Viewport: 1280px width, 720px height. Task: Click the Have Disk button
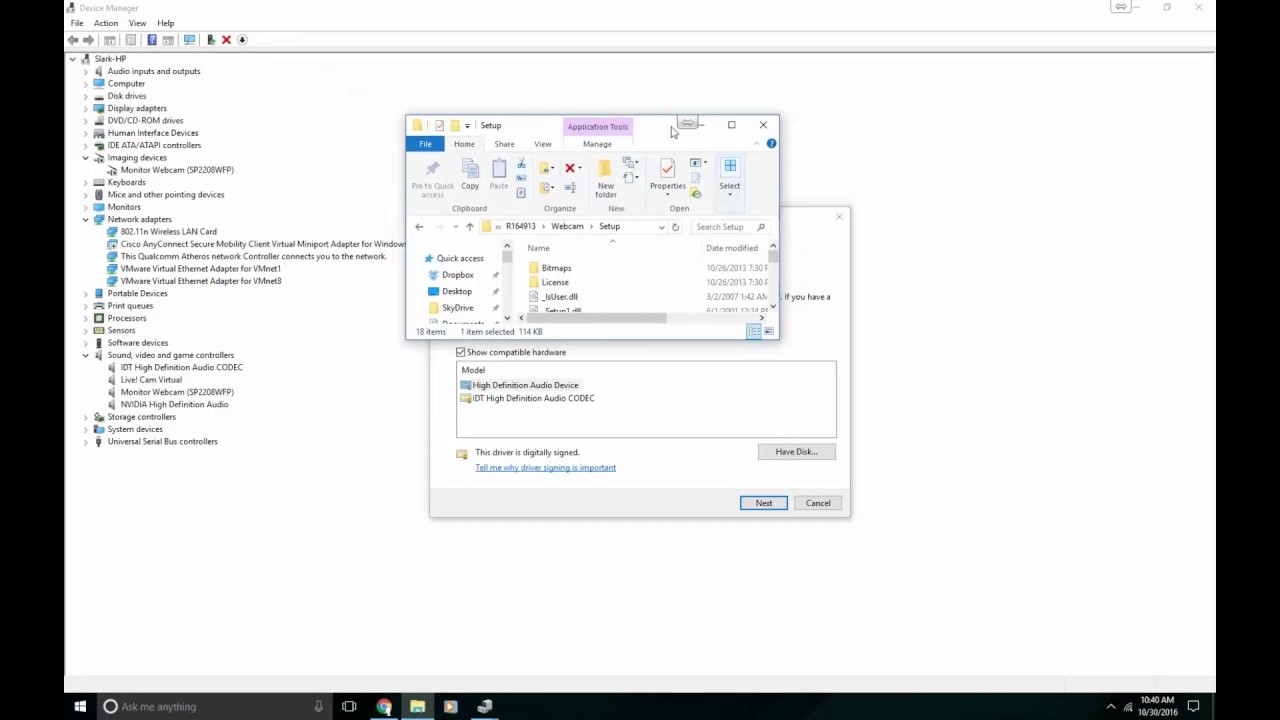tap(796, 452)
